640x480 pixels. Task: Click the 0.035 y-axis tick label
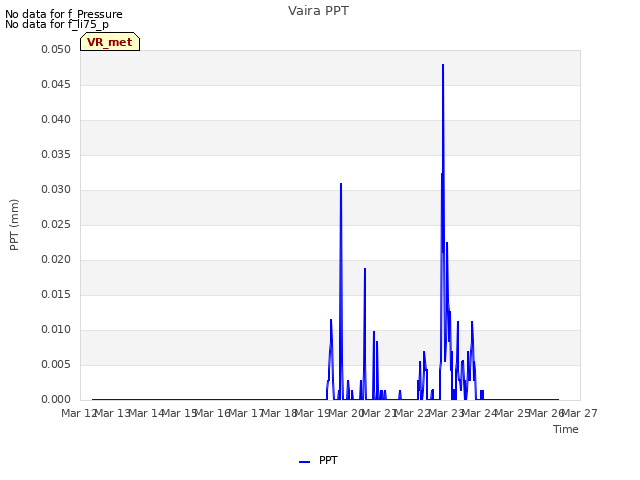(x=56, y=155)
